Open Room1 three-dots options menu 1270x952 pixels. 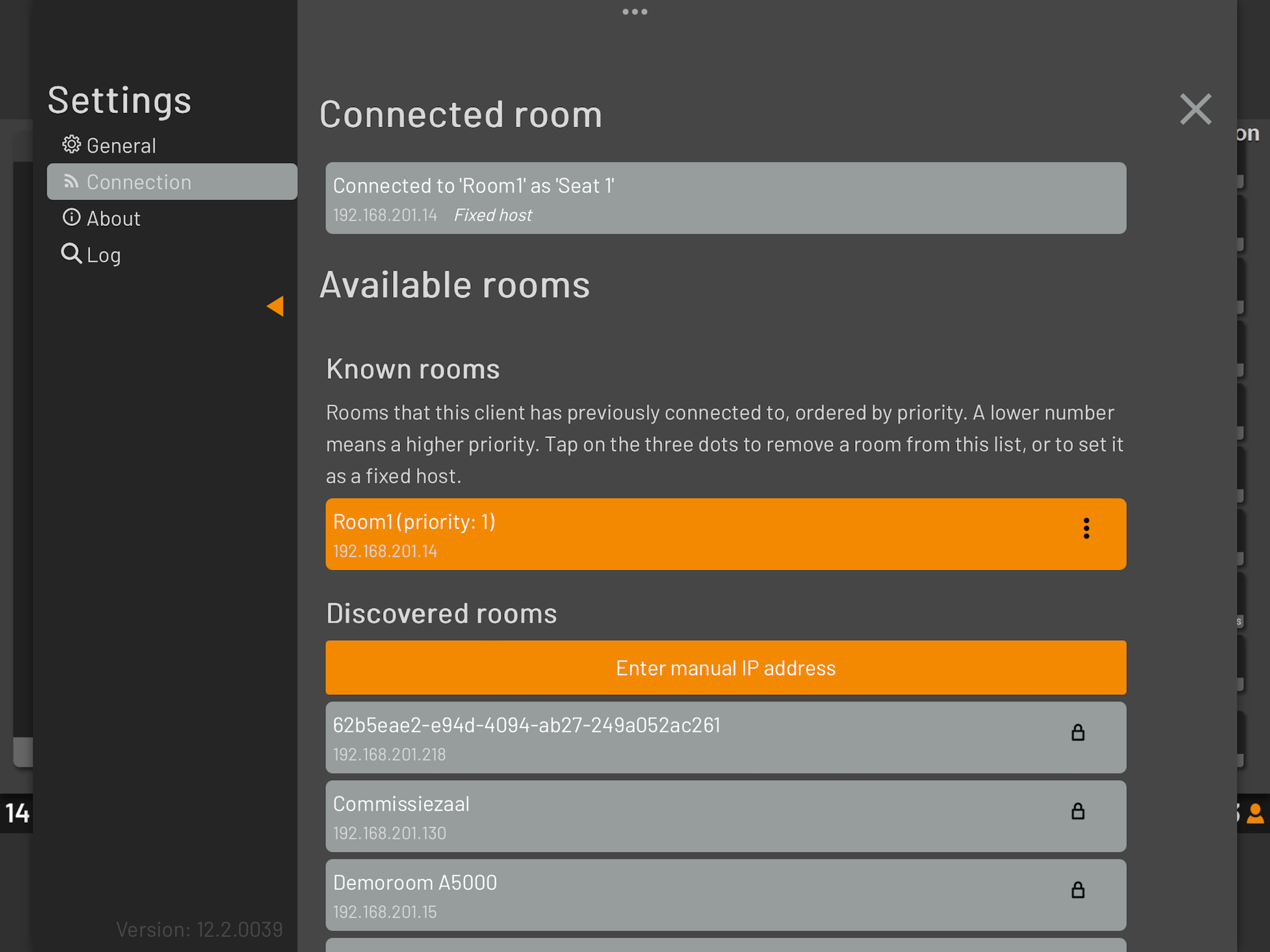click(1086, 528)
